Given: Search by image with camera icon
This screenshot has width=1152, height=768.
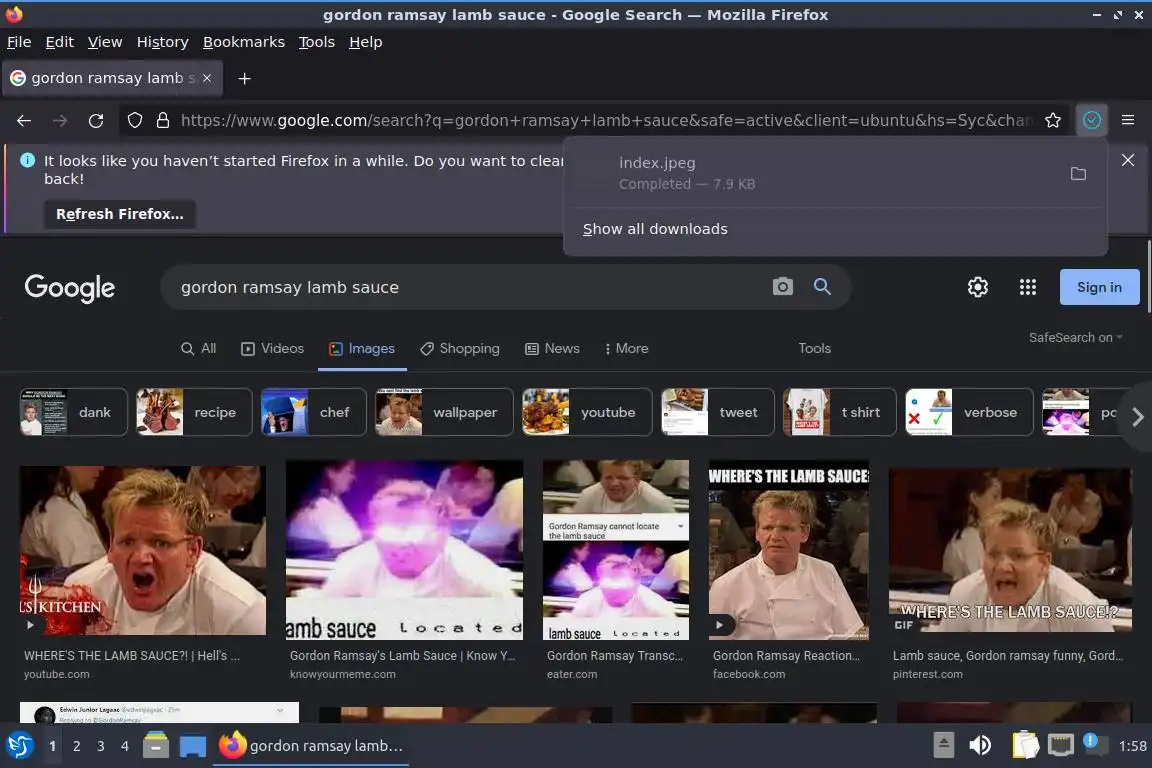Looking at the screenshot, I should pyautogui.click(x=782, y=287).
